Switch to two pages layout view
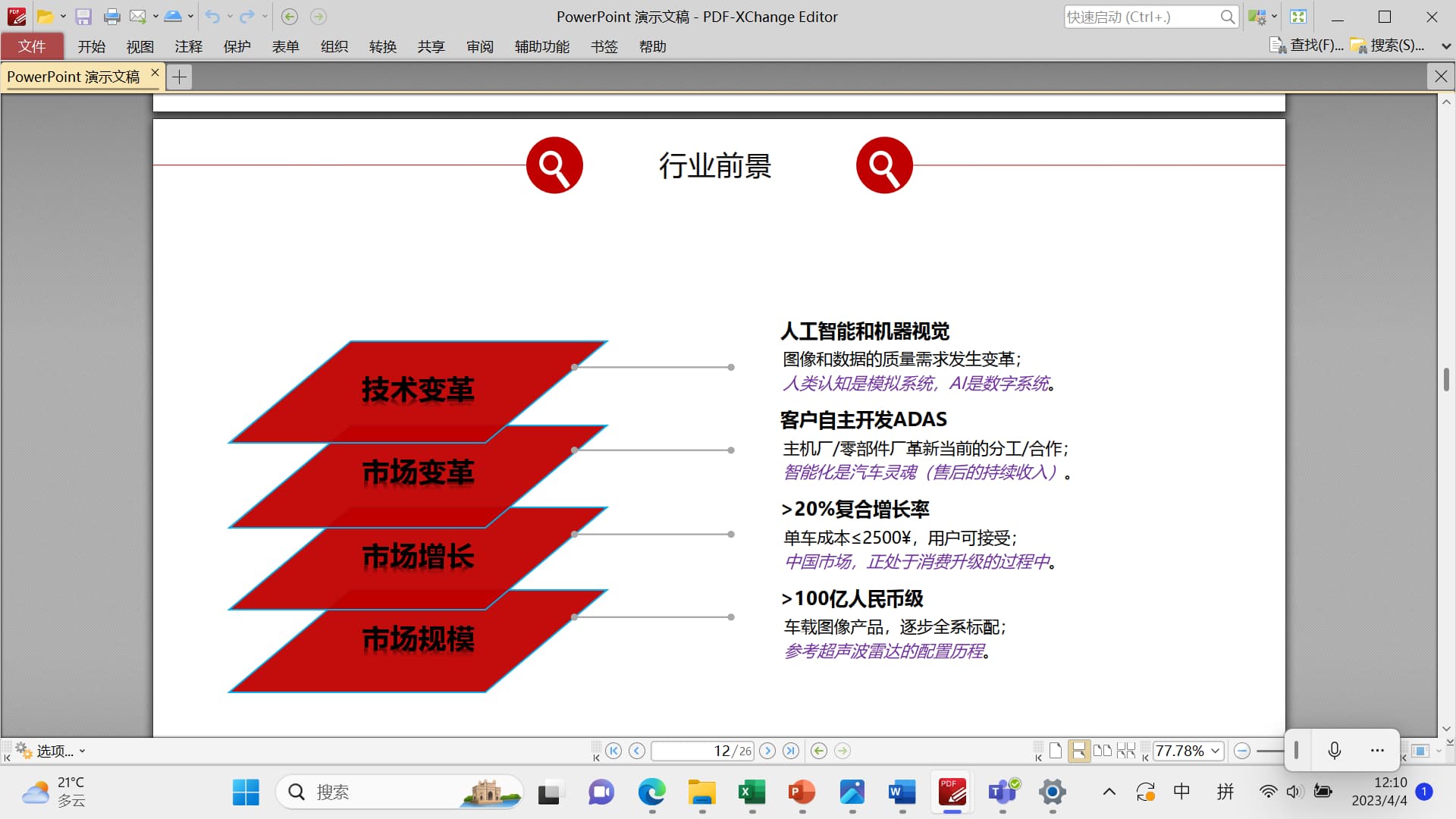 pyautogui.click(x=1102, y=751)
